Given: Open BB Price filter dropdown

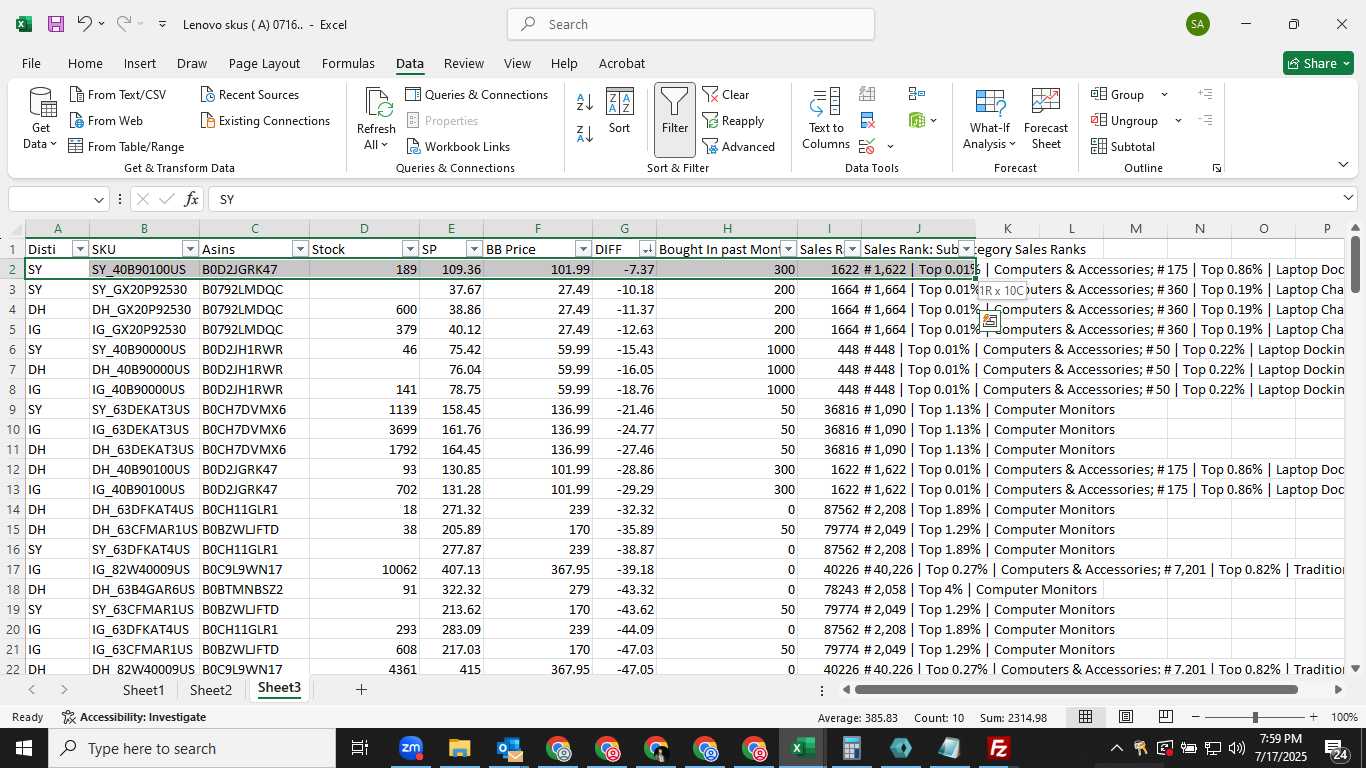Looking at the screenshot, I should (x=583, y=249).
